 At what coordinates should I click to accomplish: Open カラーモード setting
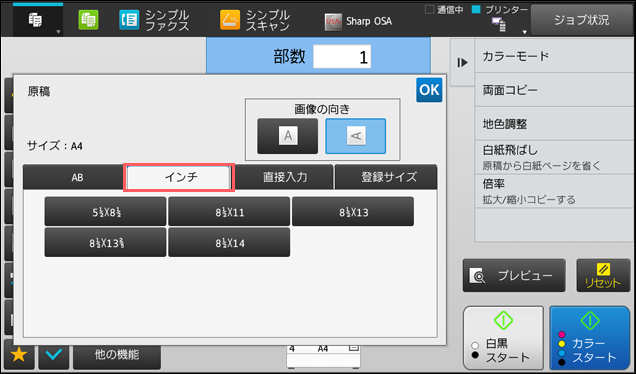pos(554,56)
